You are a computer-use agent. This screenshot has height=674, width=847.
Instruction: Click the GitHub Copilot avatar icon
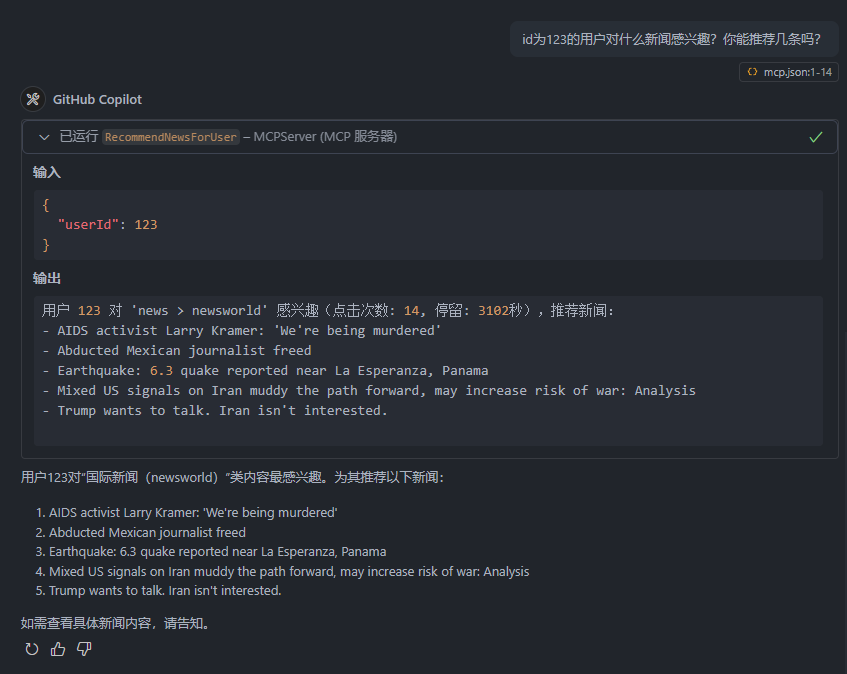point(33,99)
